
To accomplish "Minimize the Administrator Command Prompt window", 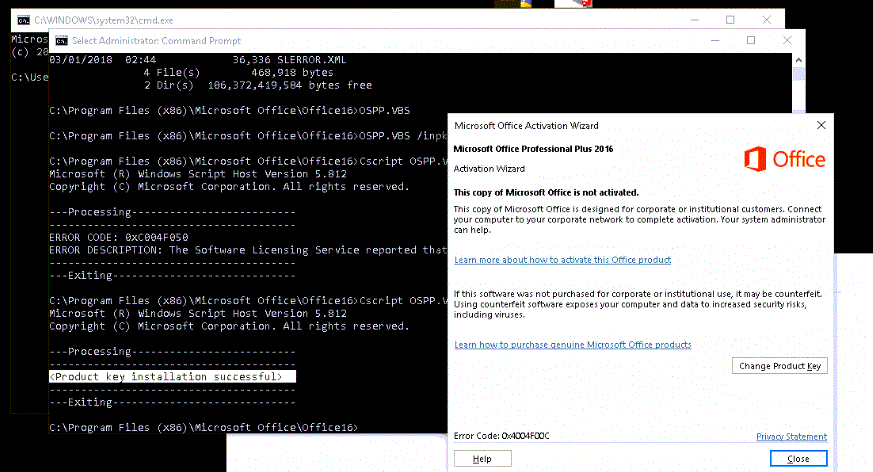I will tap(715, 41).
